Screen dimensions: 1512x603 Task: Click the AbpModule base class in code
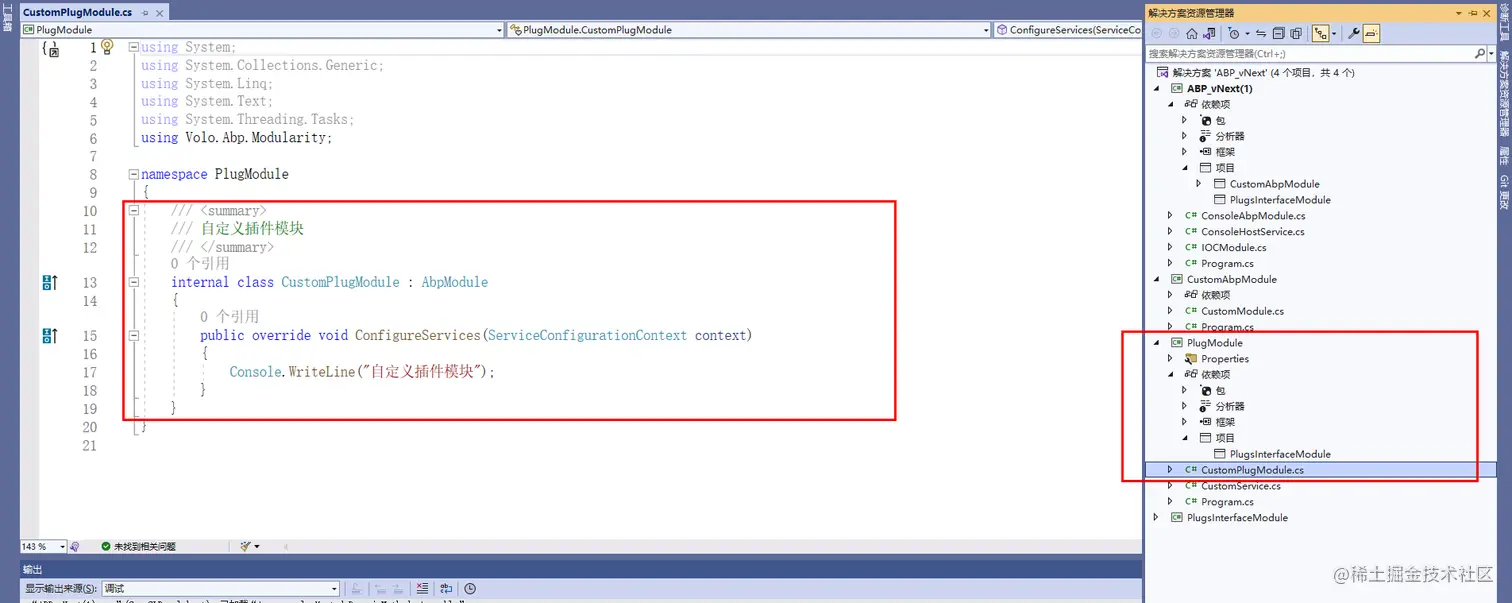click(454, 283)
